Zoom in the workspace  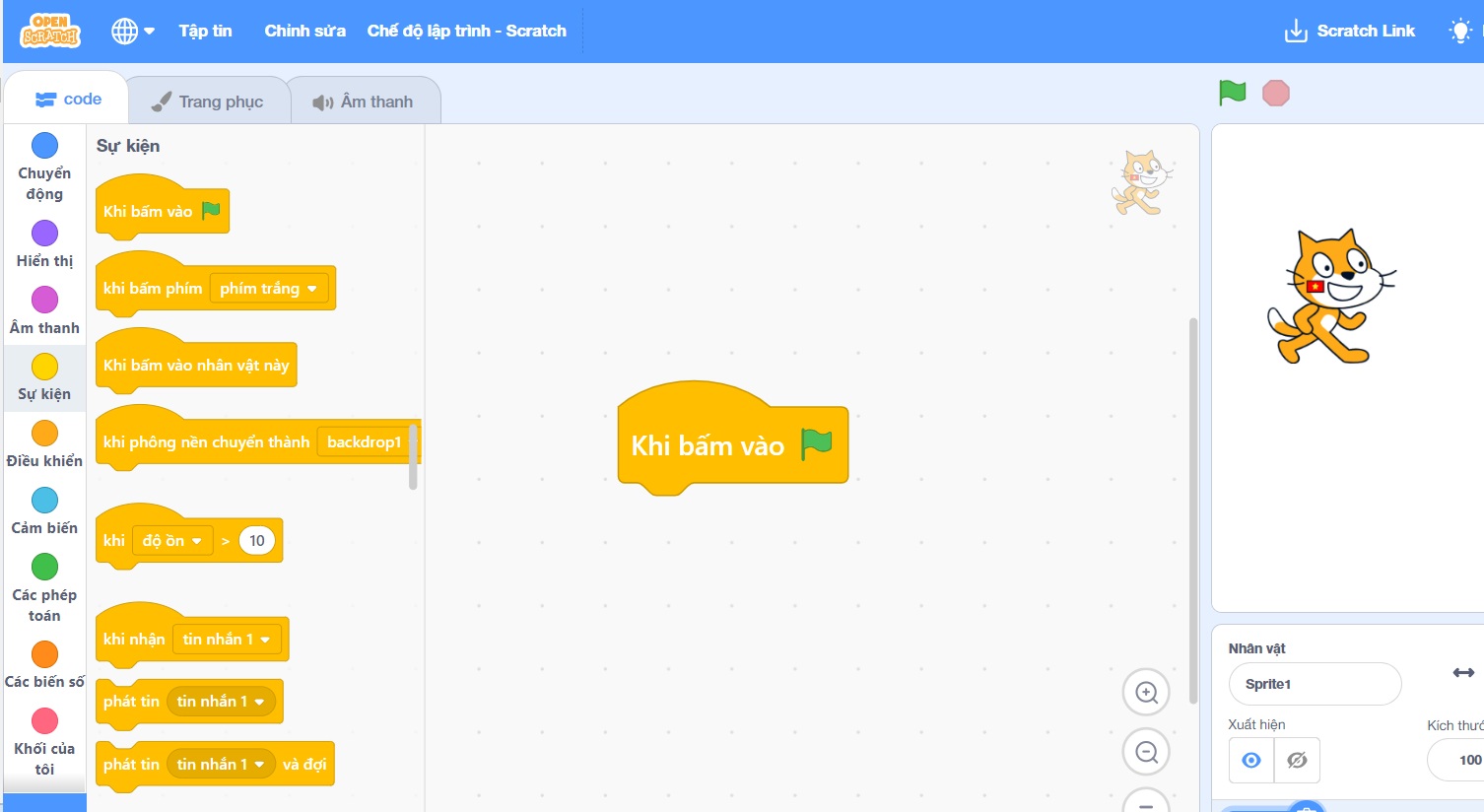(x=1146, y=692)
